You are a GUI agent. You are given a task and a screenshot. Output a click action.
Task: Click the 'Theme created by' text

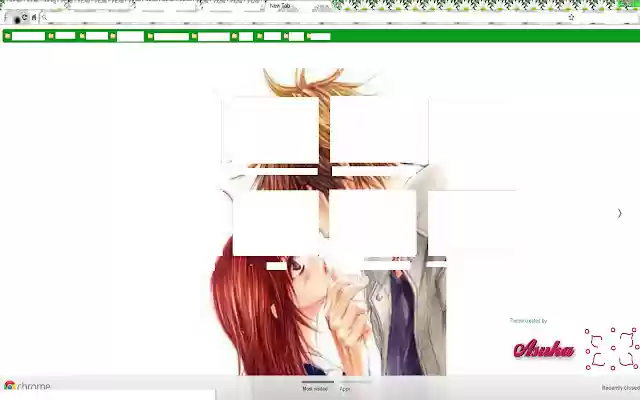[529, 321]
